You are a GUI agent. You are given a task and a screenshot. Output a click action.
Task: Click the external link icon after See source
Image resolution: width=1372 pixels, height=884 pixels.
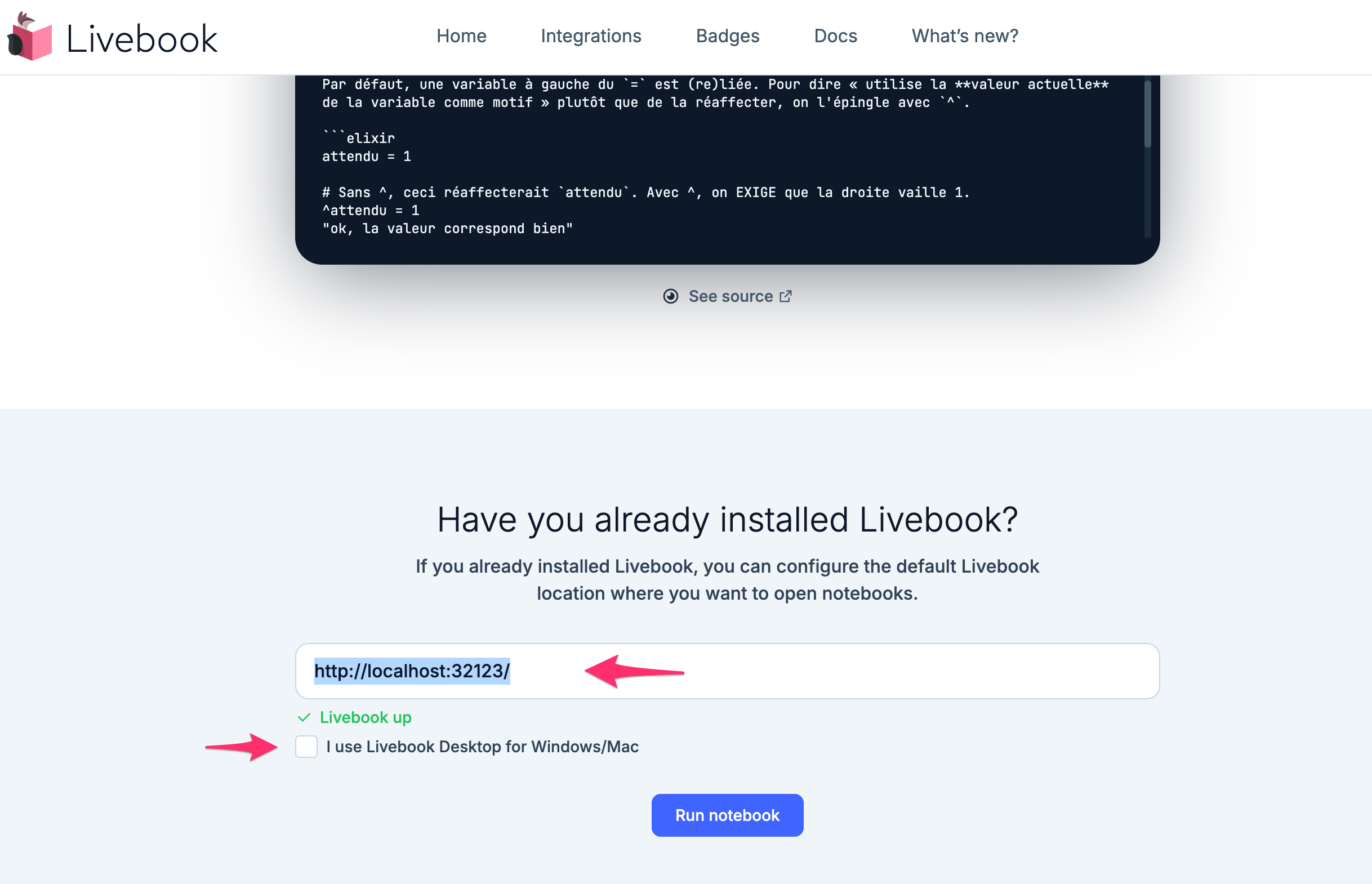(785, 296)
